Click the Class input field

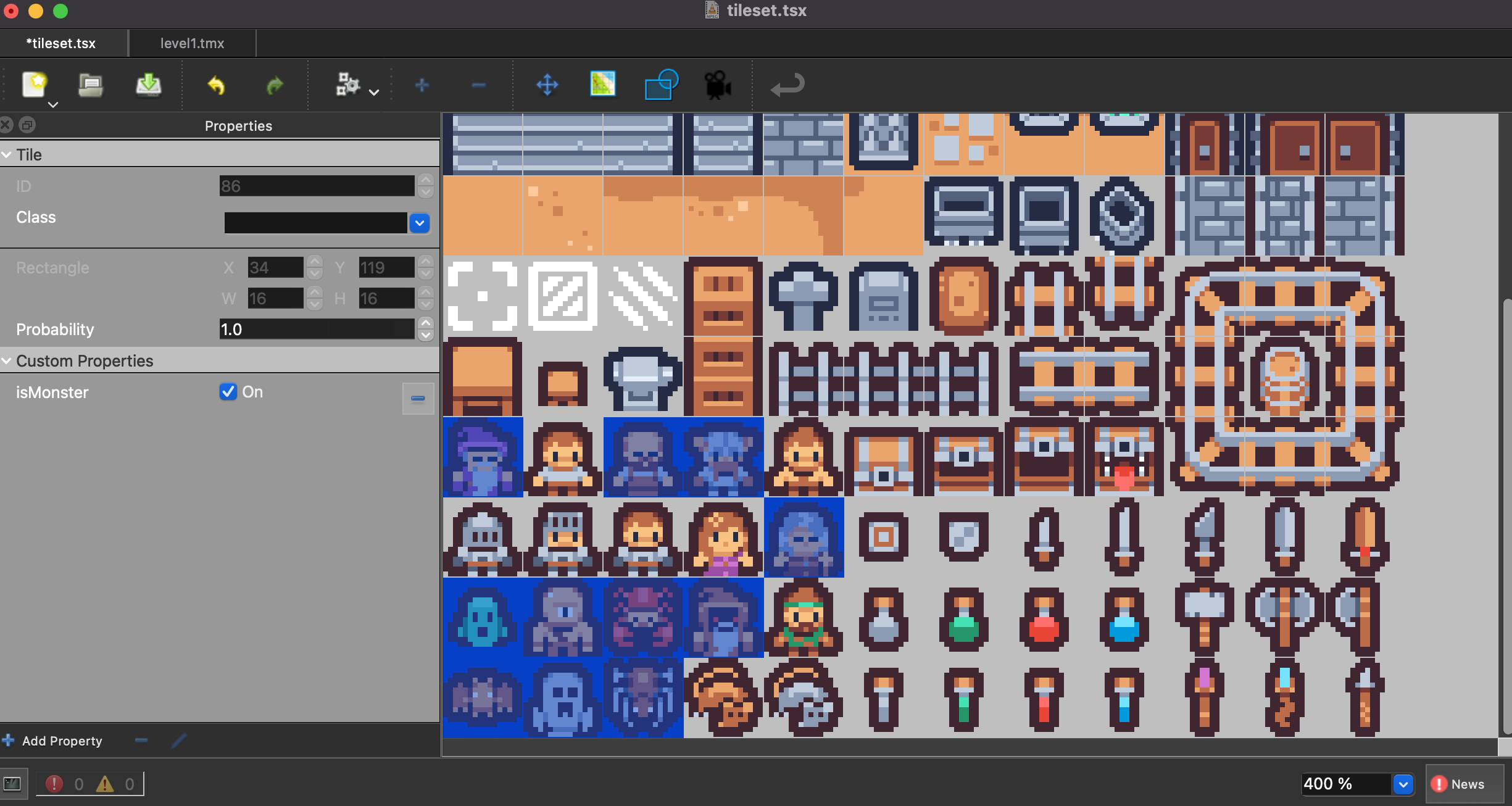click(315, 223)
